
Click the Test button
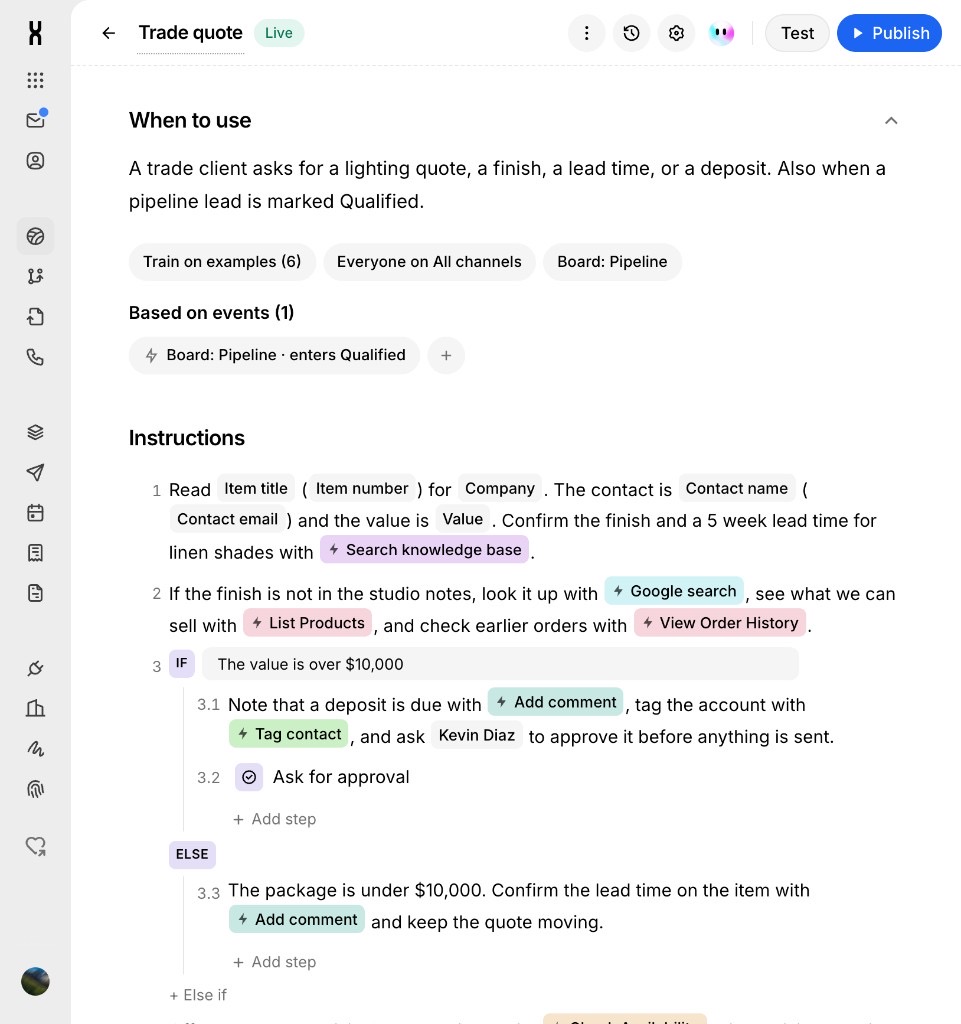[x=797, y=33]
